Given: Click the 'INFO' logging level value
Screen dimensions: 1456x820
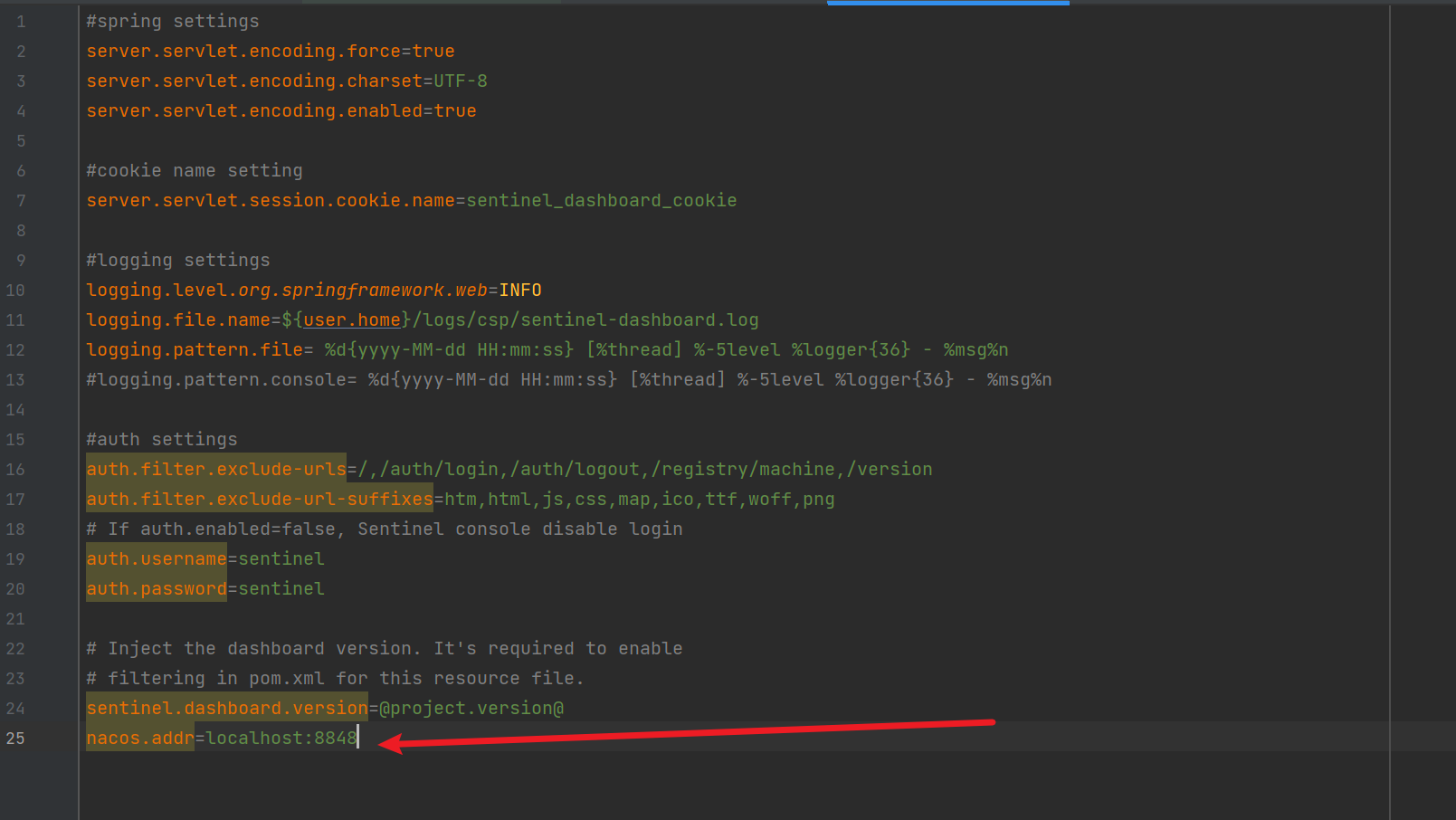Looking at the screenshot, I should (x=520, y=291).
